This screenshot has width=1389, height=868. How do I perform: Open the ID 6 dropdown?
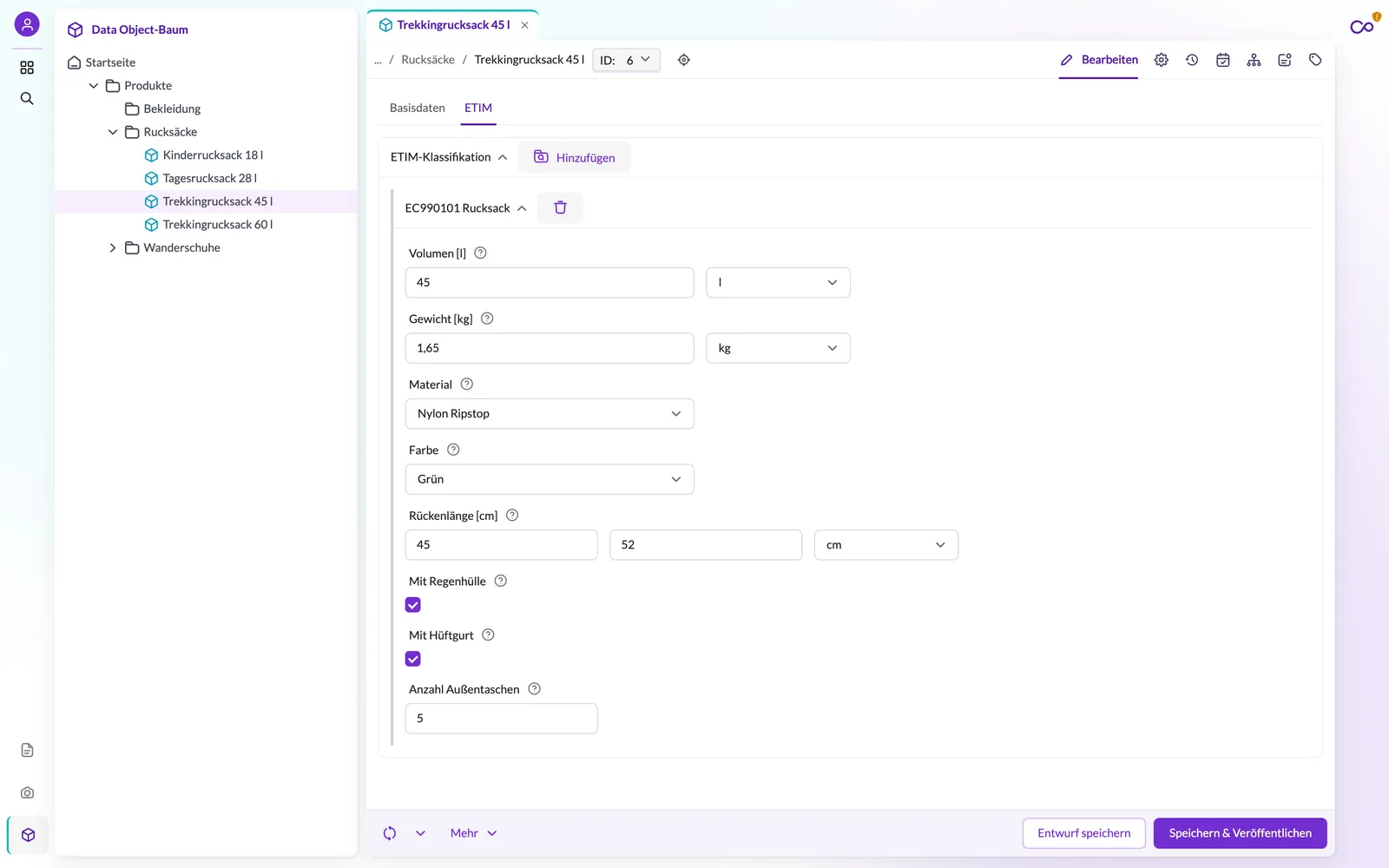click(x=626, y=60)
